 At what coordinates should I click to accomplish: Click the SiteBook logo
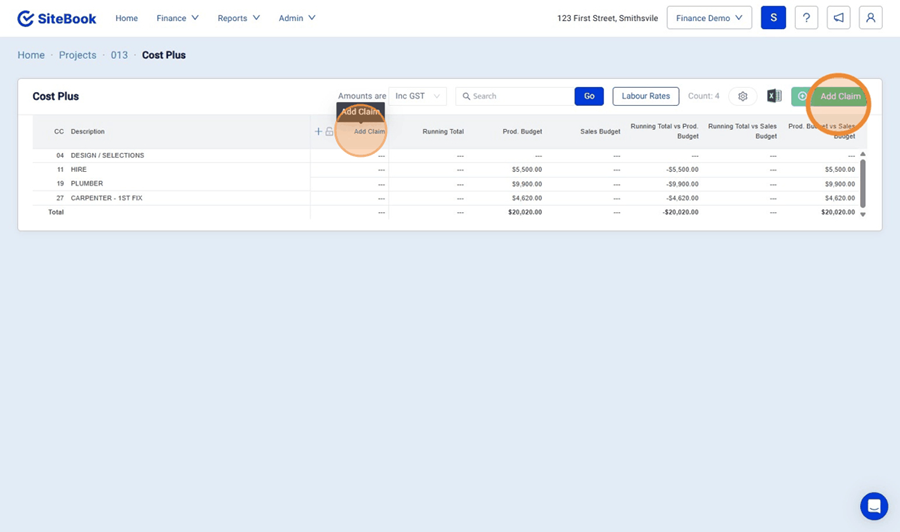(56, 18)
